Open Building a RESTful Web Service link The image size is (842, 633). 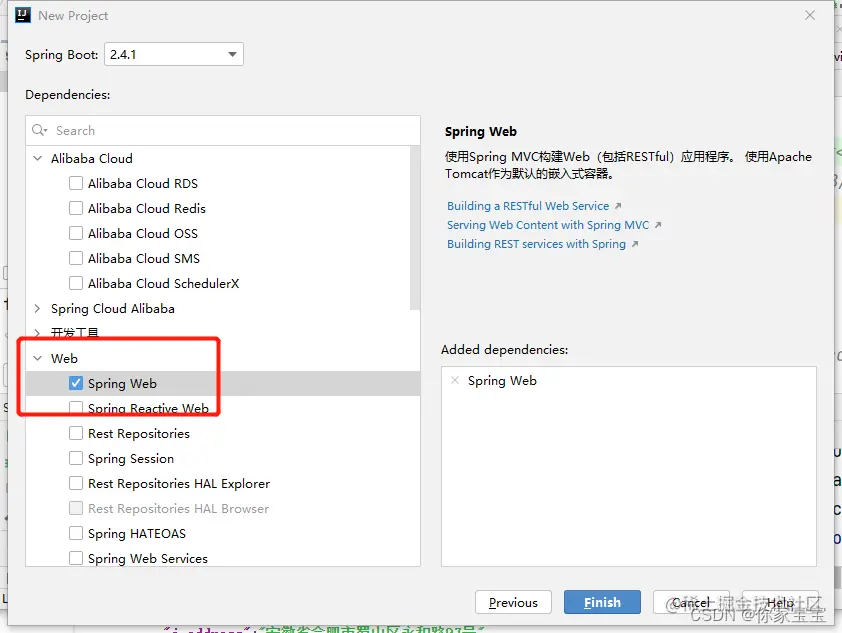[528, 206]
